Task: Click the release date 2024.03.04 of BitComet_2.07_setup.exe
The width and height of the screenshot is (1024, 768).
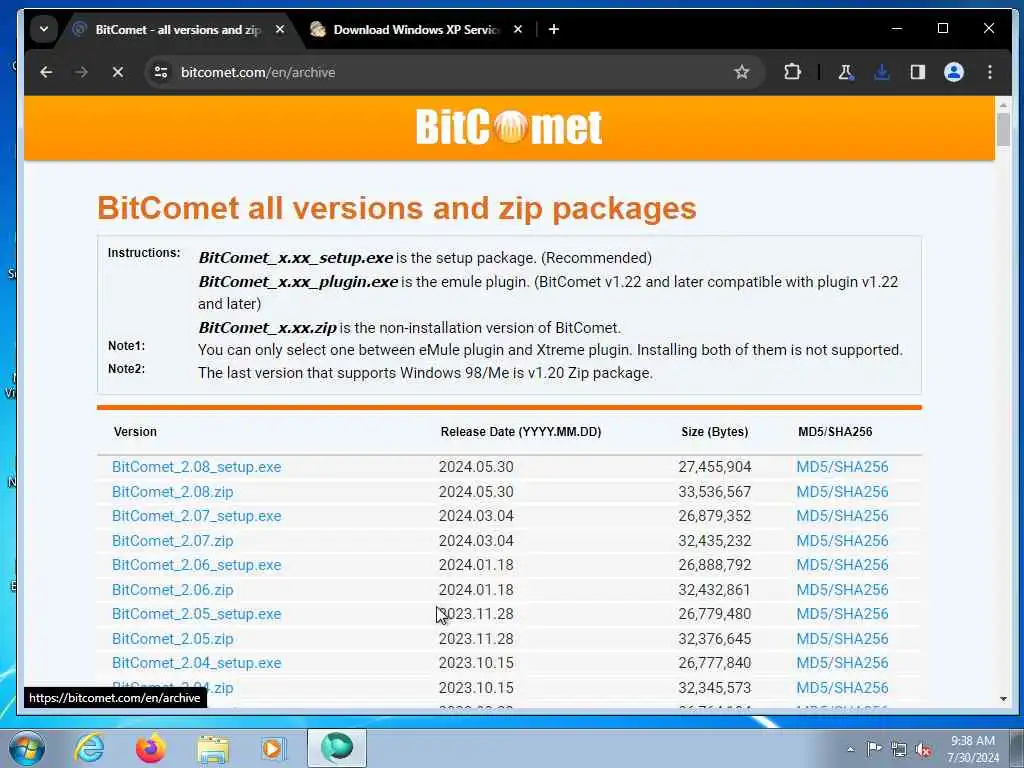Action: 476,516
